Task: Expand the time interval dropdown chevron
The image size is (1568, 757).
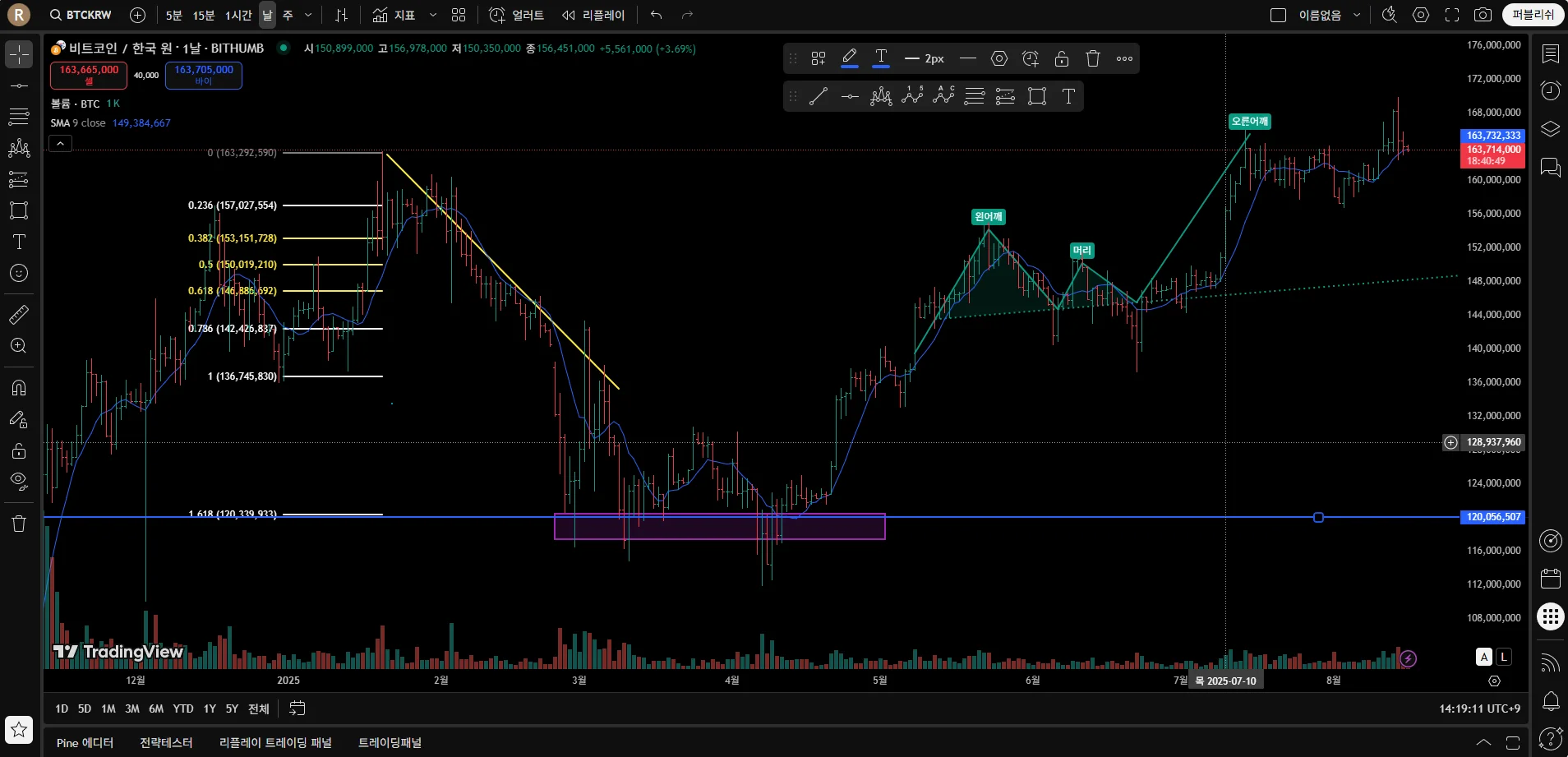Action: pos(308,15)
